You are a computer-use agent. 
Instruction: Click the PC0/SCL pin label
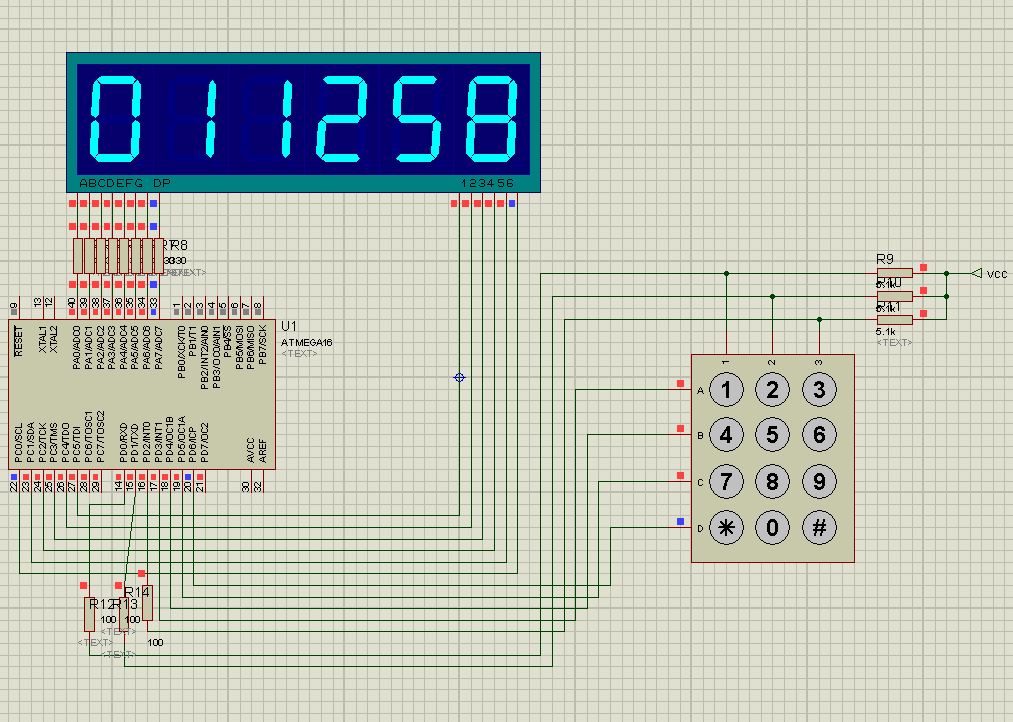pos(19,443)
